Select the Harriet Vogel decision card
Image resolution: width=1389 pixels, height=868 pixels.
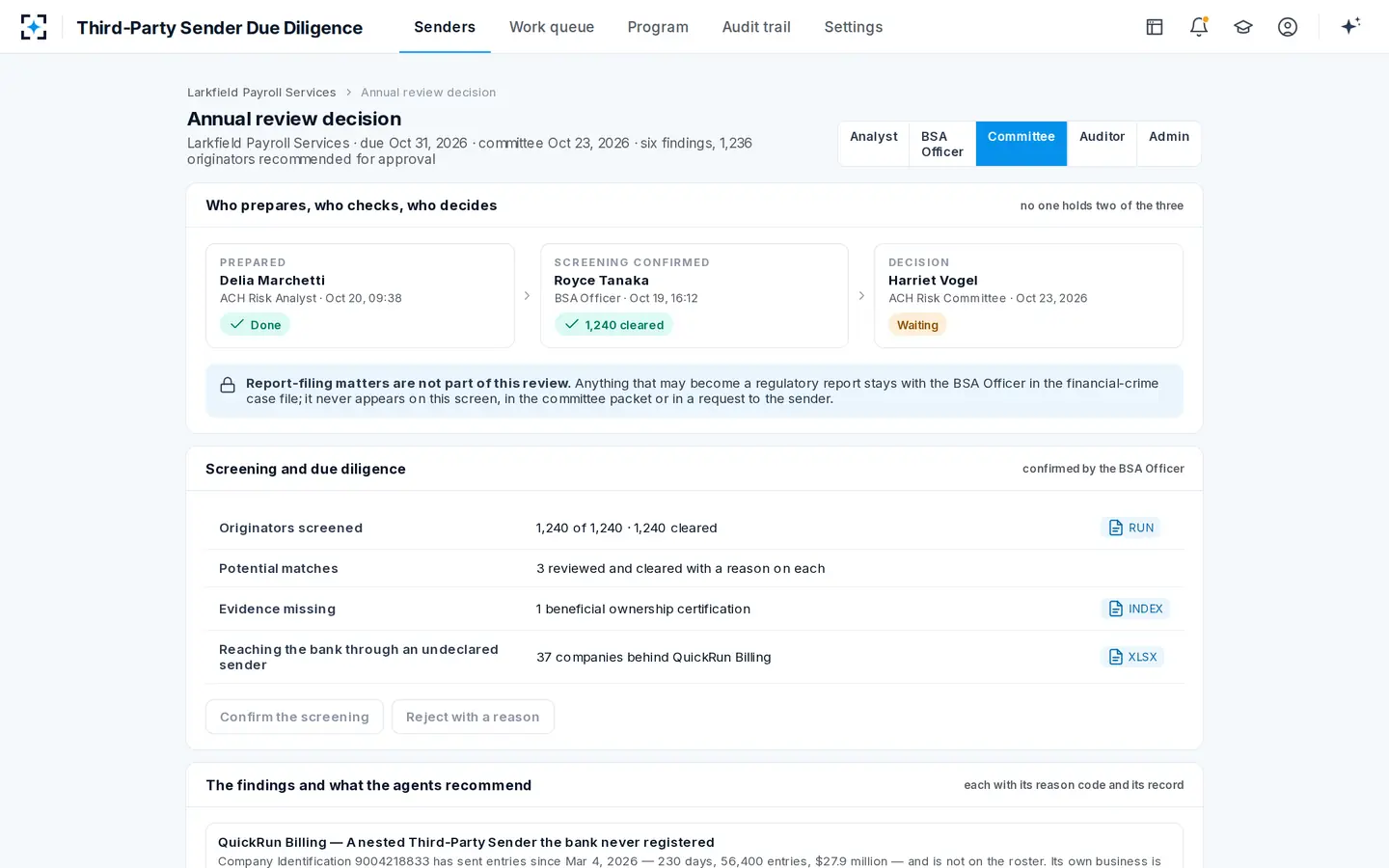[1028, 295]
